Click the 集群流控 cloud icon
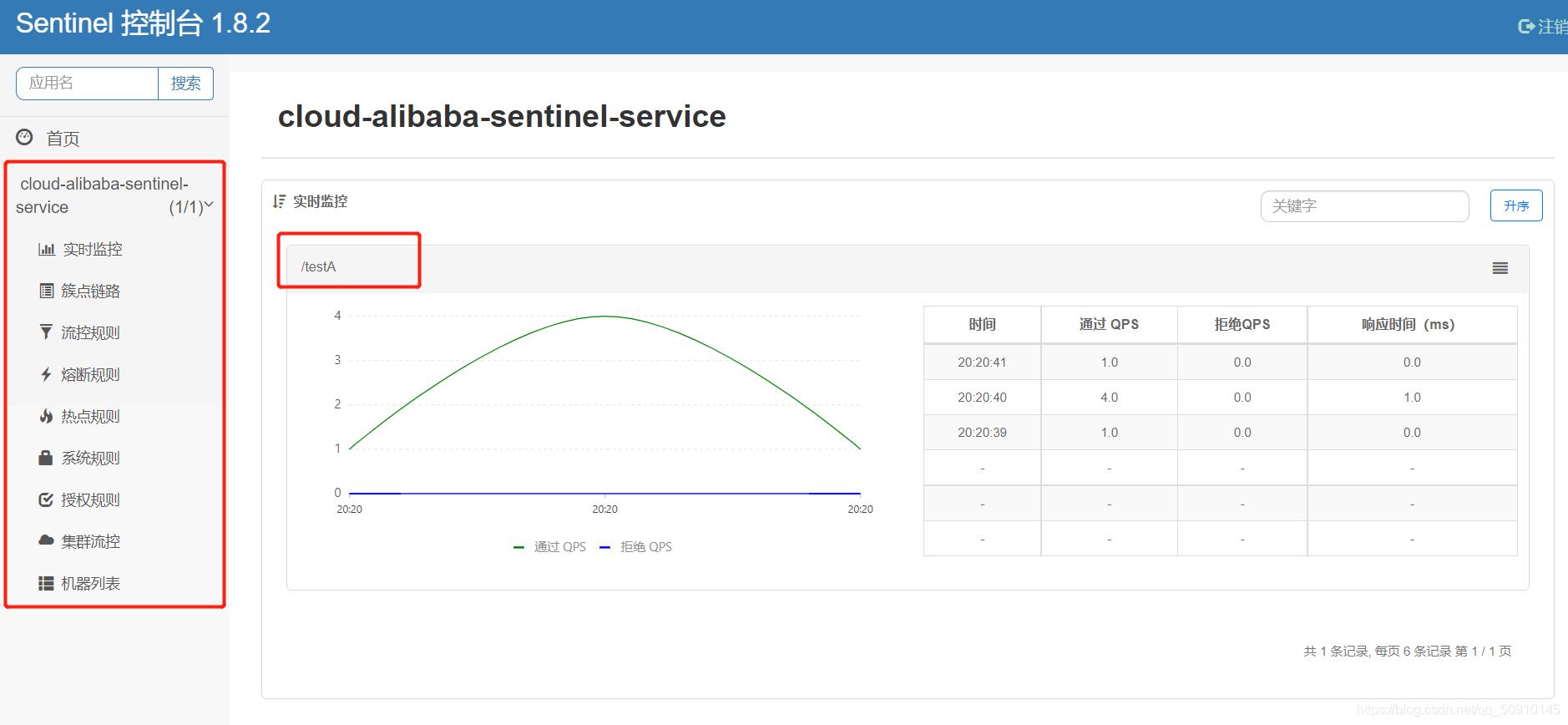This screenshot has width=1568, height=725. pos(46,540)
